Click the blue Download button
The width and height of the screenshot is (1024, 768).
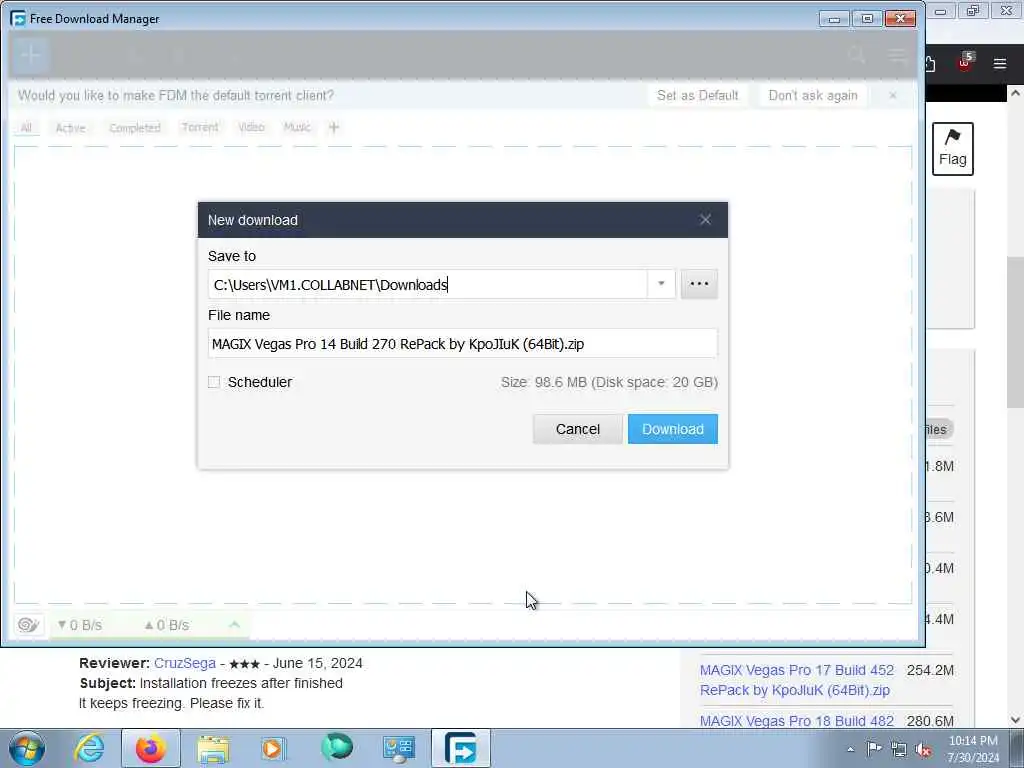pos(673,429)
